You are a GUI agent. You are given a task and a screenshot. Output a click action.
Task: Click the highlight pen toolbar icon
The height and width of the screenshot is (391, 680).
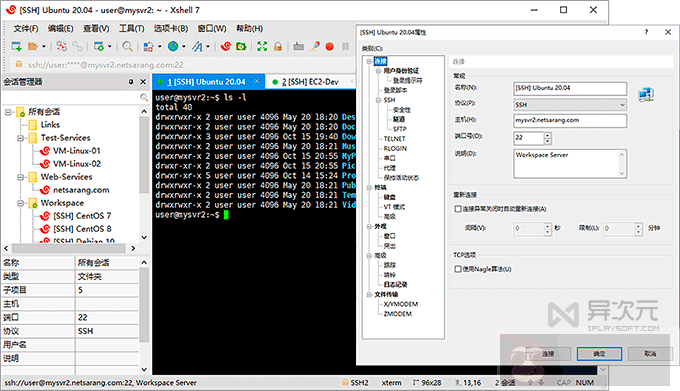tap(315, 46)
